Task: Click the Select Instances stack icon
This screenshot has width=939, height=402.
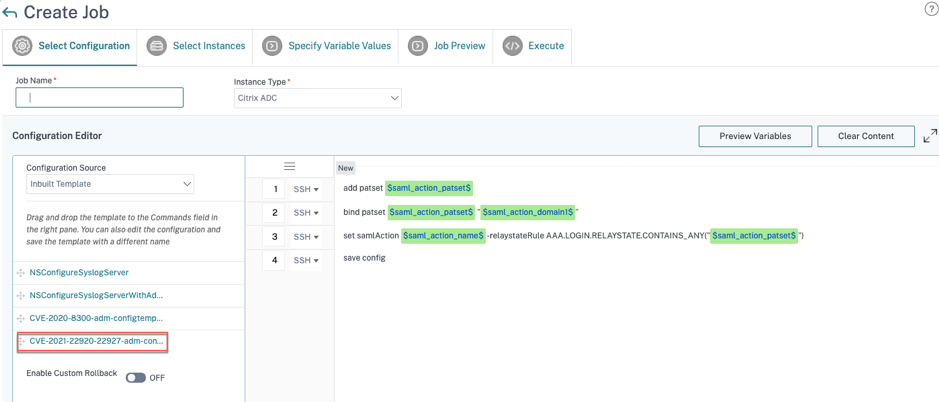Action: pos(156,46)
